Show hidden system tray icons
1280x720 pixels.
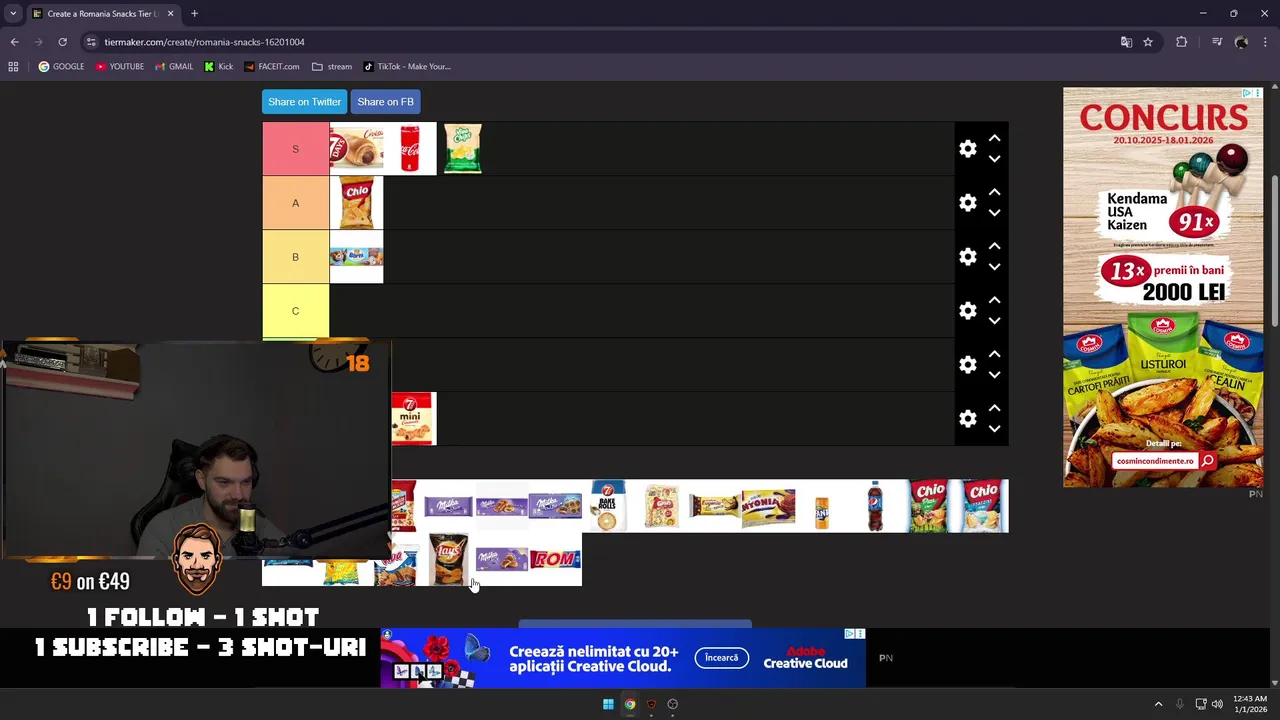tap(1158, 704)
